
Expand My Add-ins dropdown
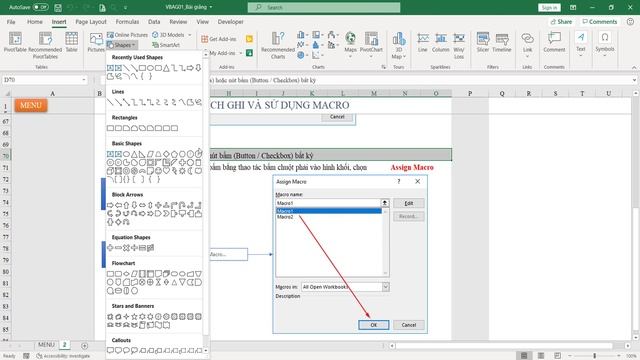point(240,53)
